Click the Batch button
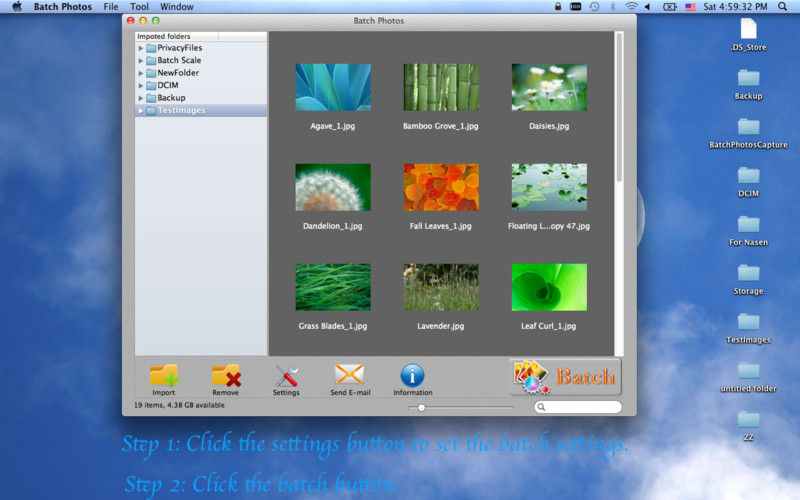The height and width of the screenshot is (500, 800). point(565,377)
